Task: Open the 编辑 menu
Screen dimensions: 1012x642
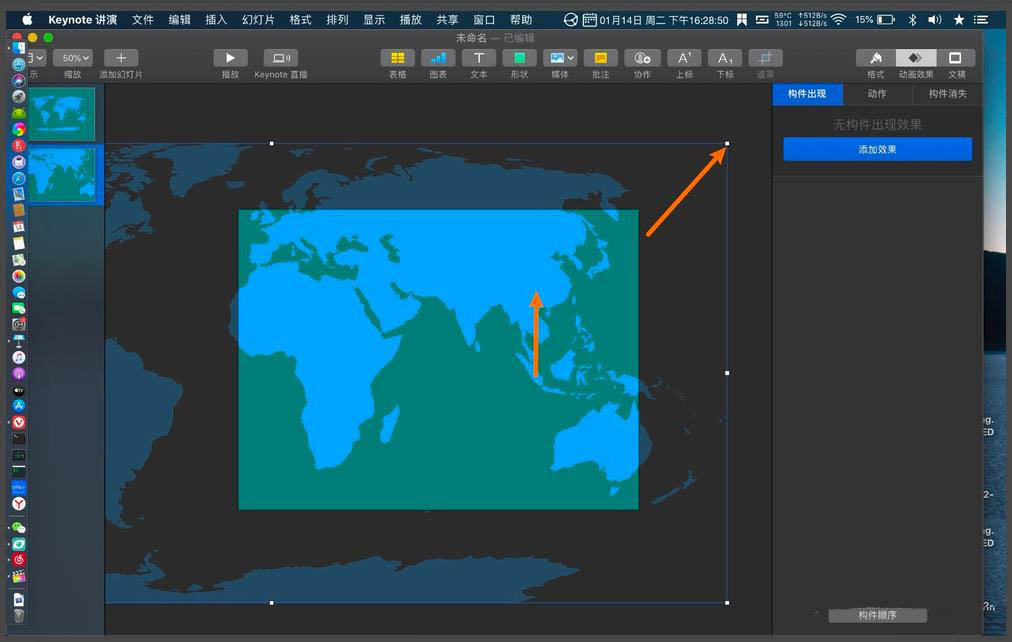Action: (x=179, y=20)
